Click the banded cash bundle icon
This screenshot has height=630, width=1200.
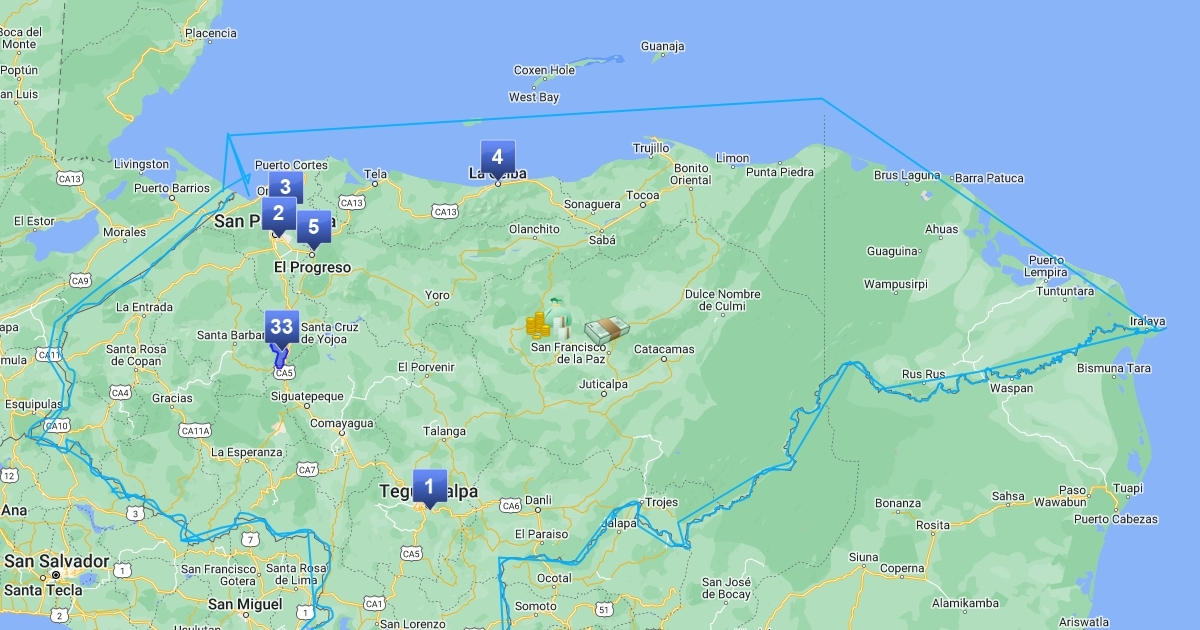pos(607,330)
